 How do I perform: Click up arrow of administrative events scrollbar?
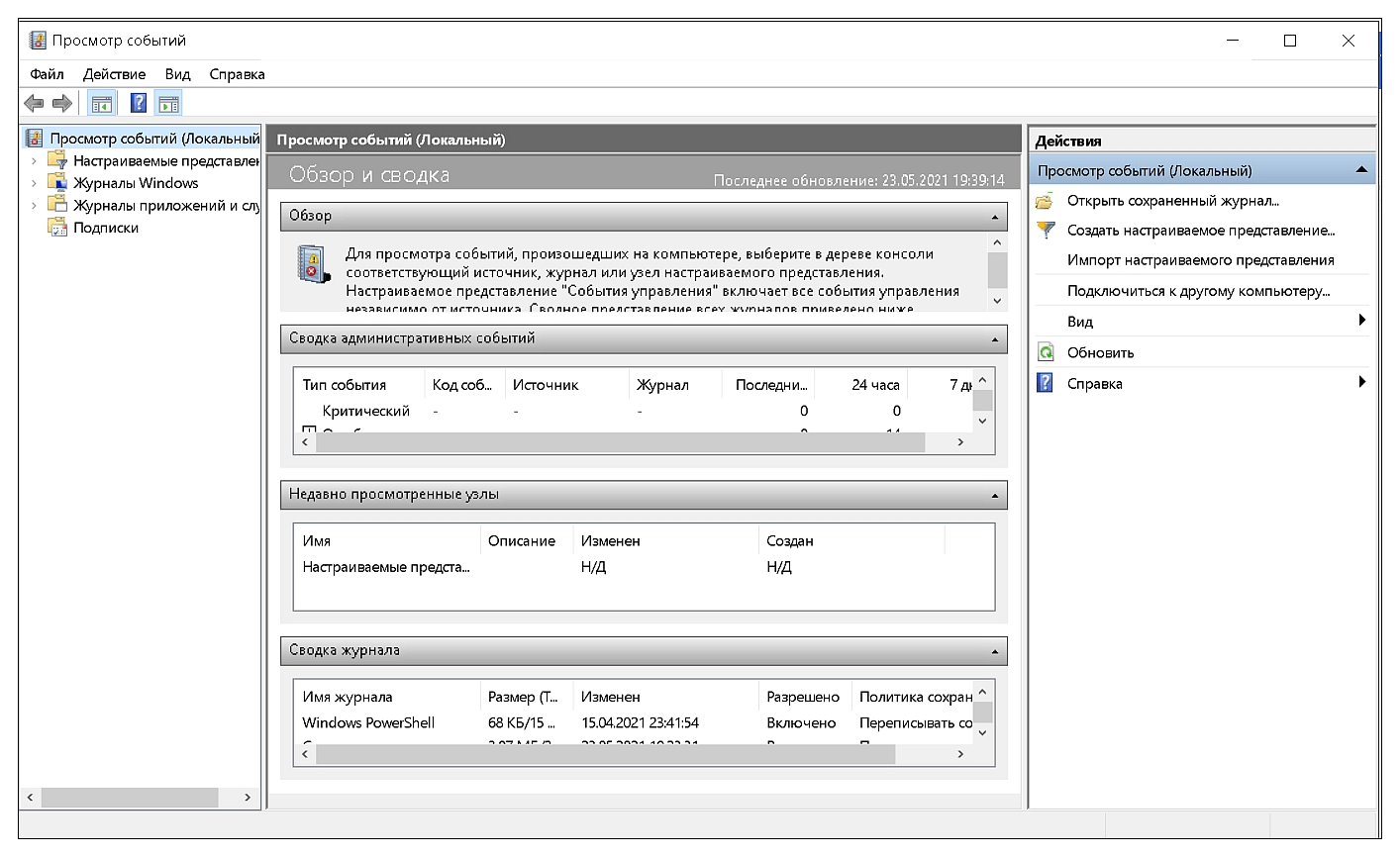click(x=982, y=380)
